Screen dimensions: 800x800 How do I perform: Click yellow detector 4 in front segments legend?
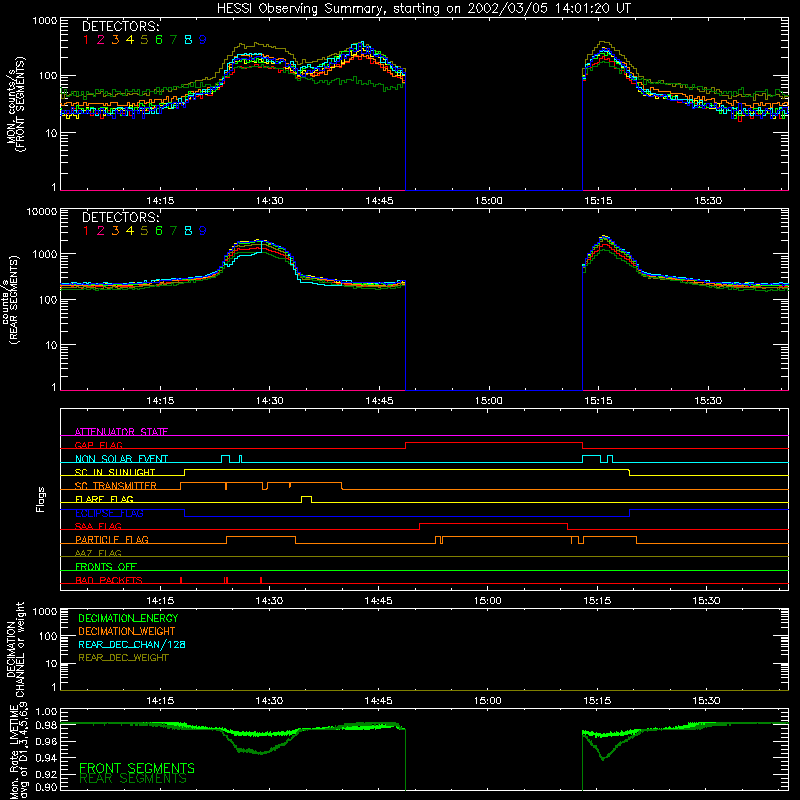tap(130, 40)
